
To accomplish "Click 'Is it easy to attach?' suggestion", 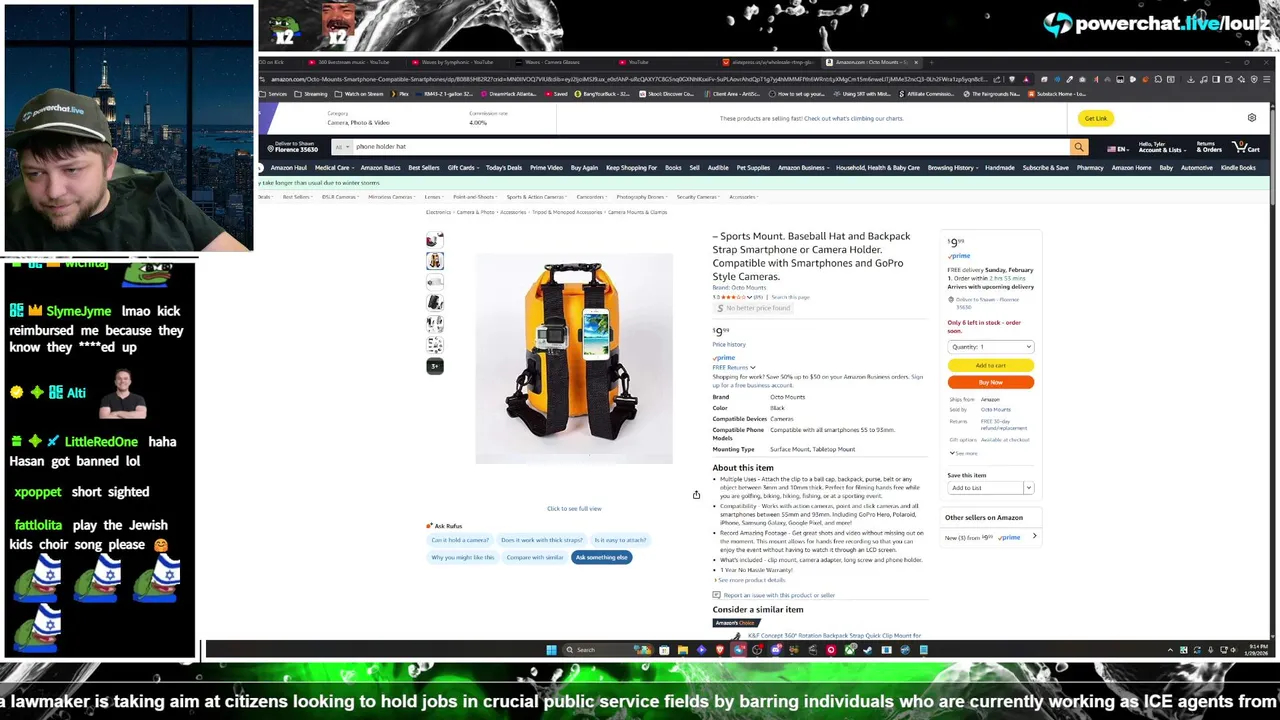I will point(620,540).
